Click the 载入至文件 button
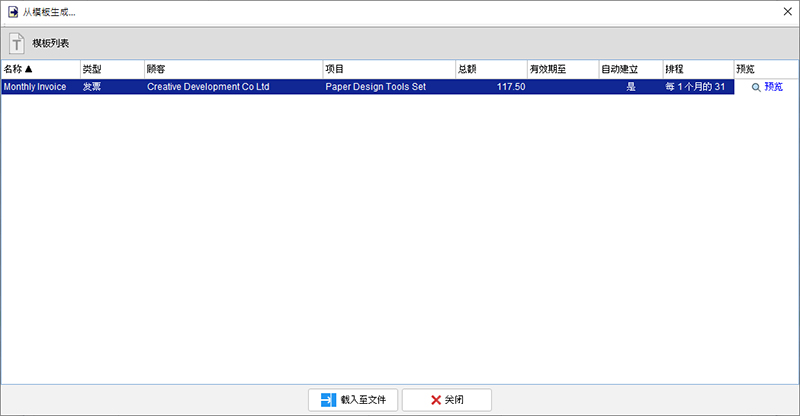This screenshot has height=416, width=800. [x=353, y=400]
